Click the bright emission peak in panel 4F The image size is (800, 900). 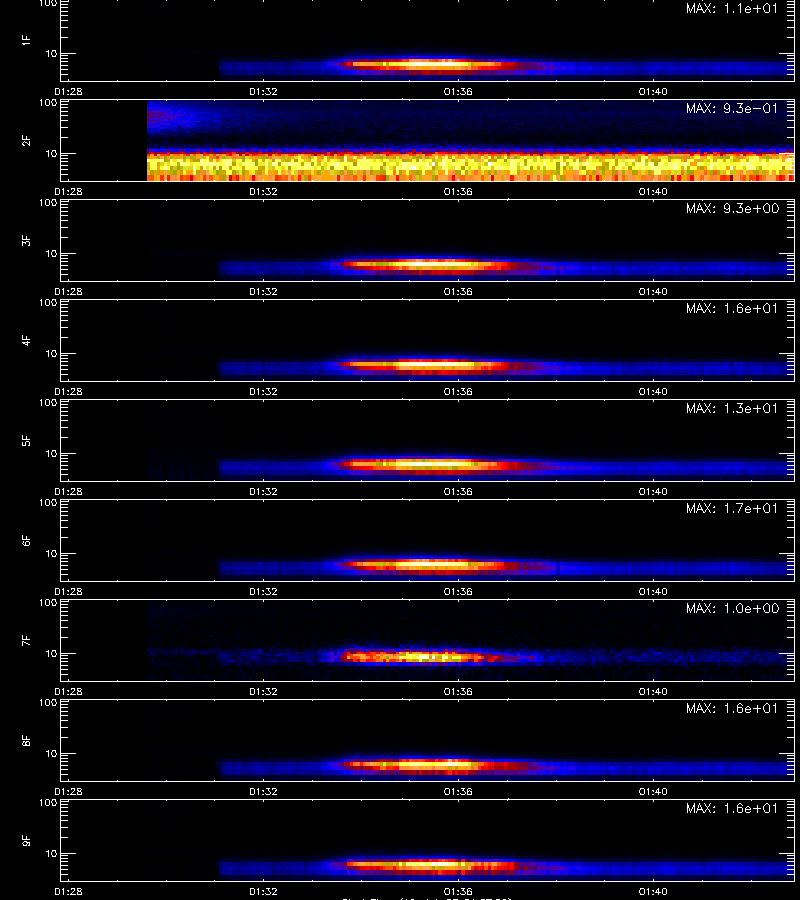[428, 364]
